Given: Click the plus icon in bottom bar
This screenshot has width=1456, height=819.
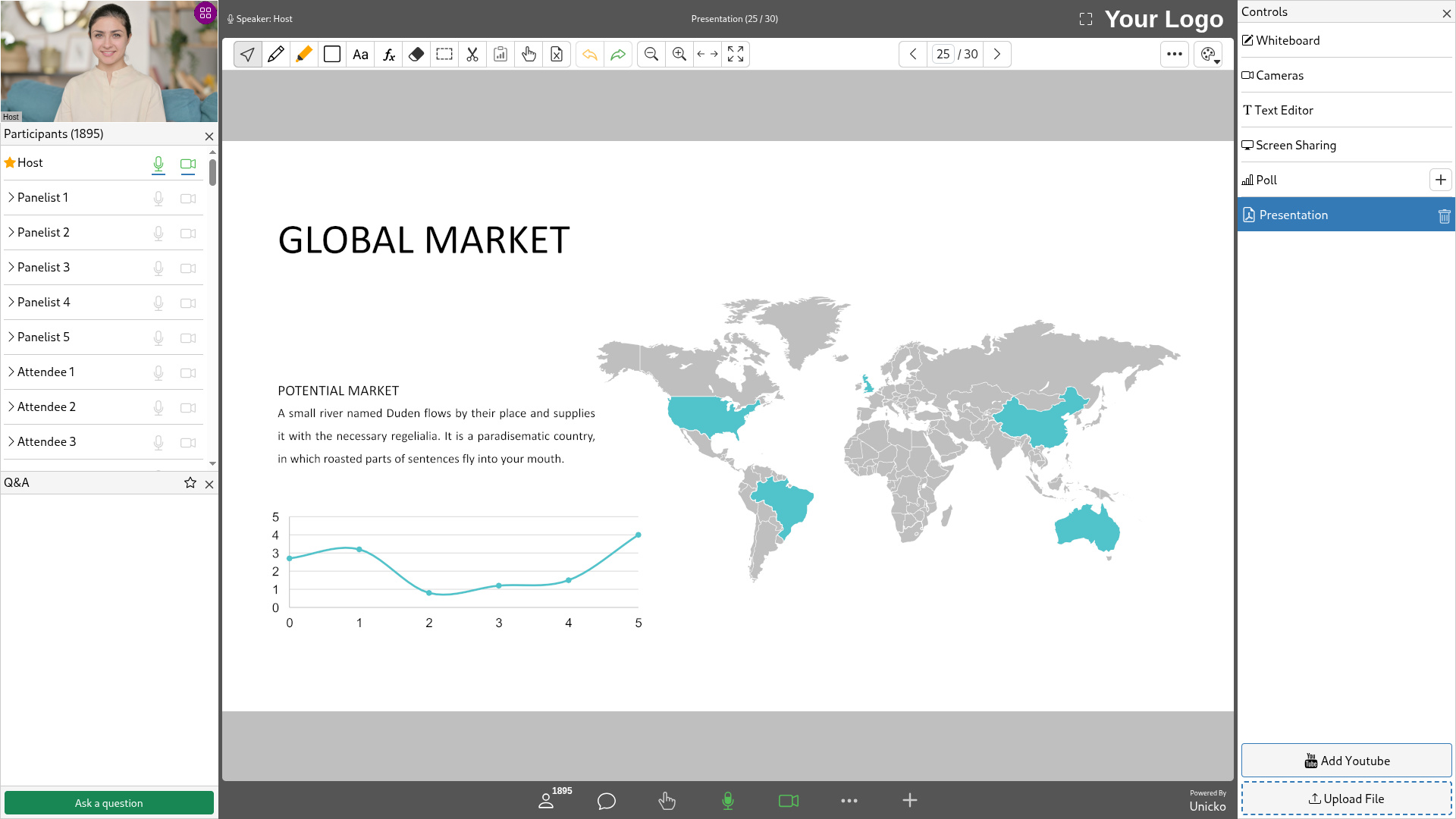Looking at the screenshot, I should [x=910, y=800].
